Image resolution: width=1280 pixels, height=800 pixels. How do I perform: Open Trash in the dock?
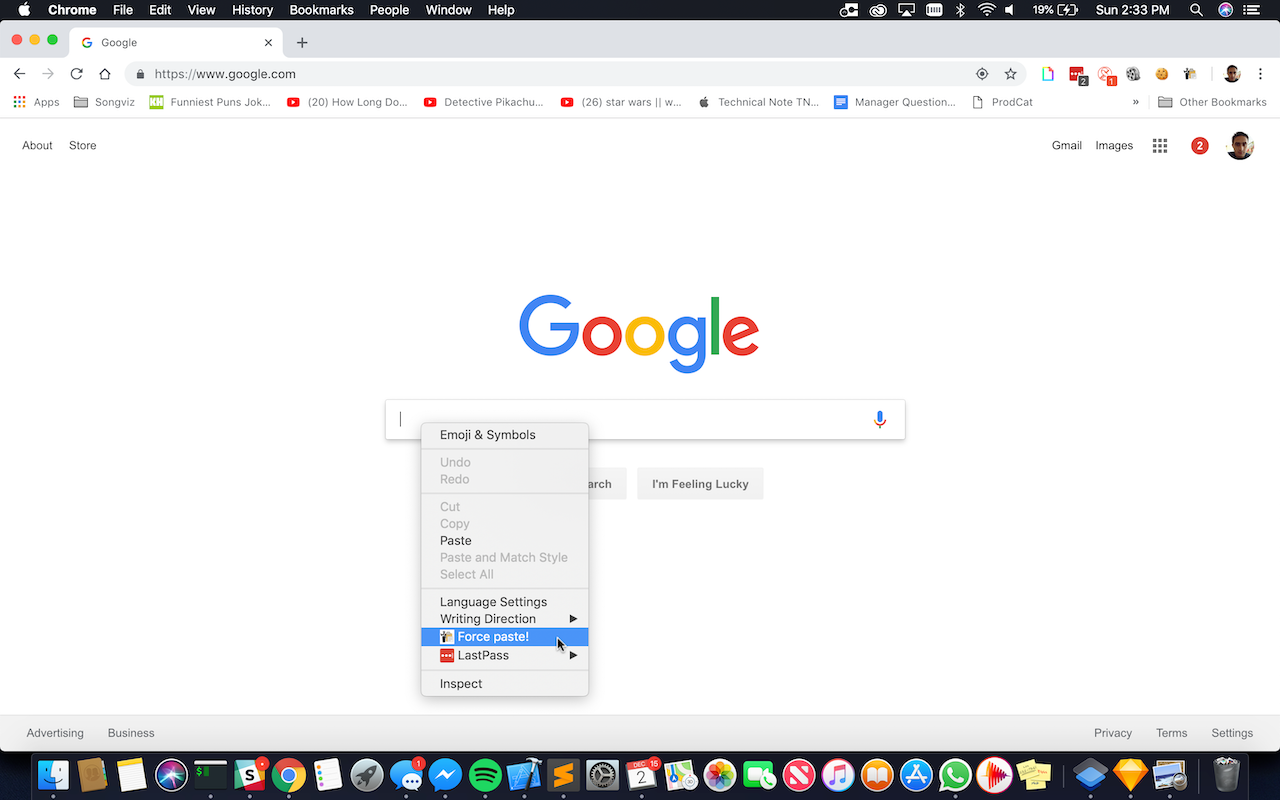coord(1227,775)
